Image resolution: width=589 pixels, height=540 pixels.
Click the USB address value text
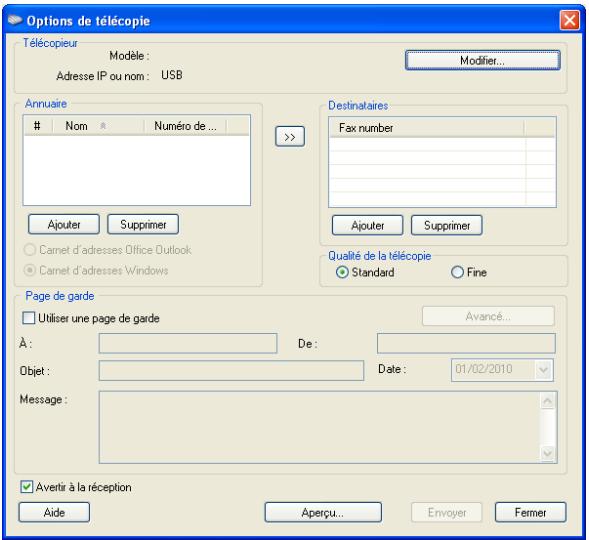(172, 75)
